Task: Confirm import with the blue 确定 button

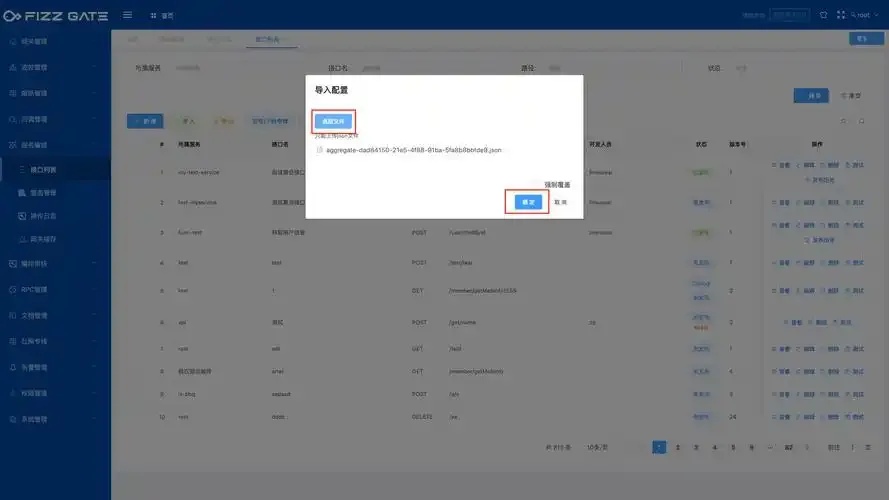Action: 528,202
